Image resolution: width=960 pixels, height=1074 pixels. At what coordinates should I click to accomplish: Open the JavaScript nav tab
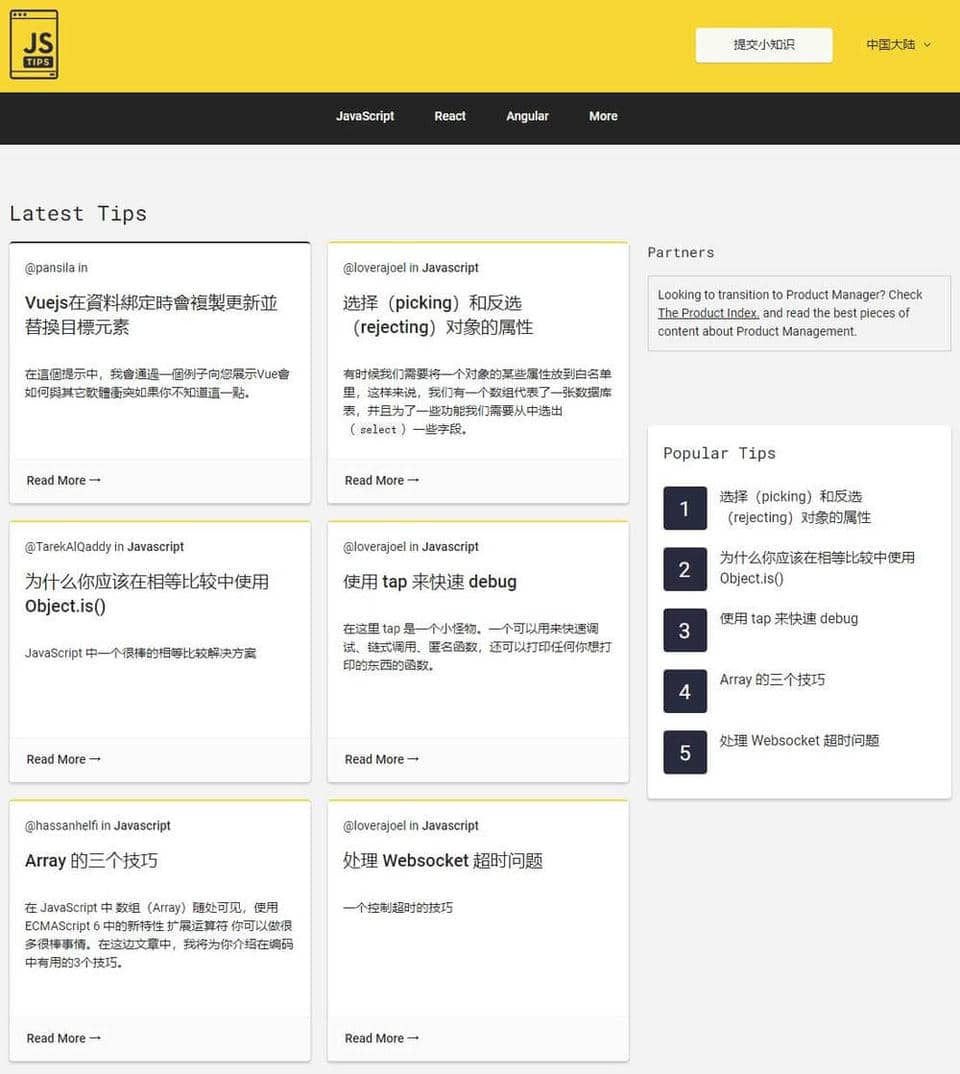tap(365, 116)
